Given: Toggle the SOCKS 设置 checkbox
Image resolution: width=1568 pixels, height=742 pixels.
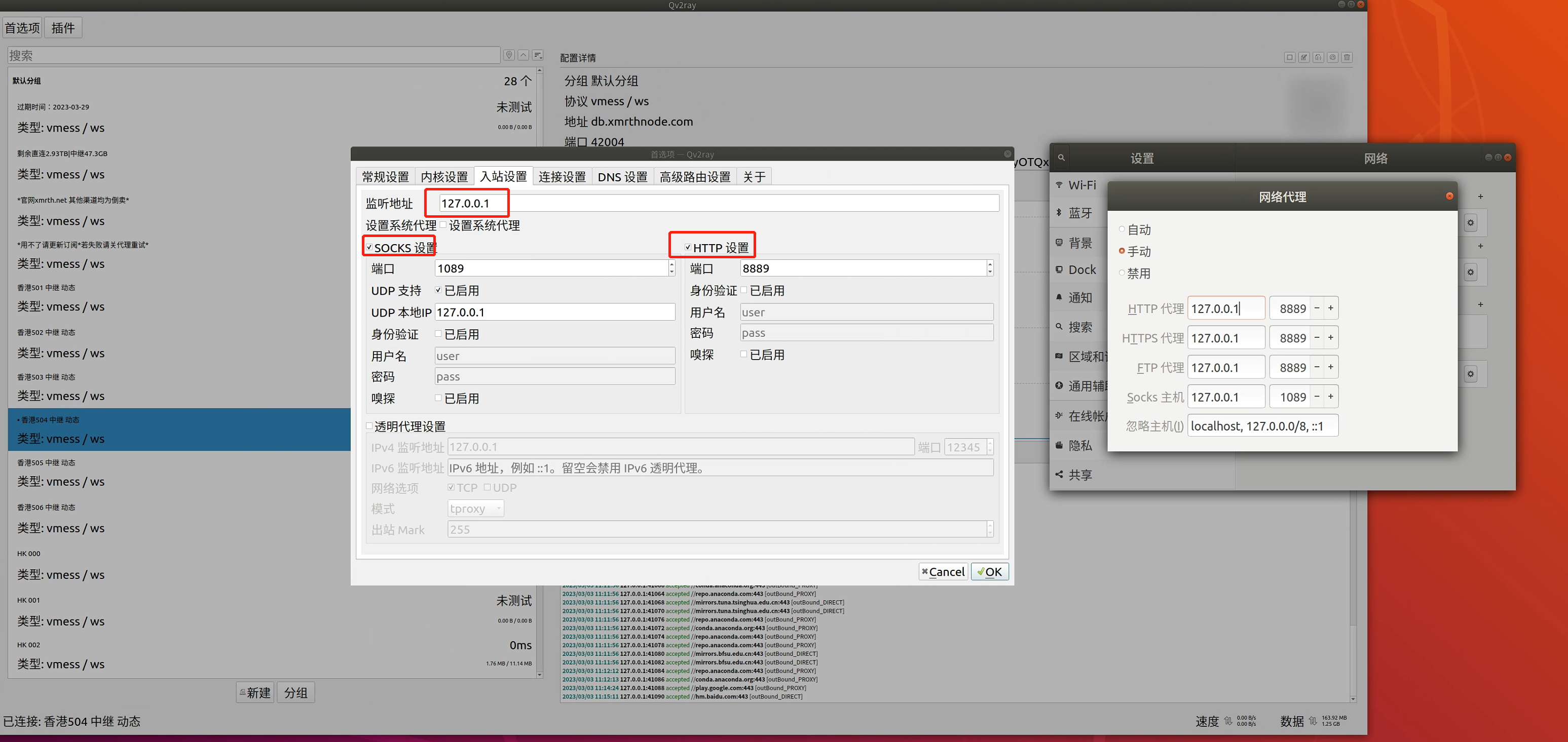Looking at the screenshot, I should pyautogui.click(x=369, y=248).
